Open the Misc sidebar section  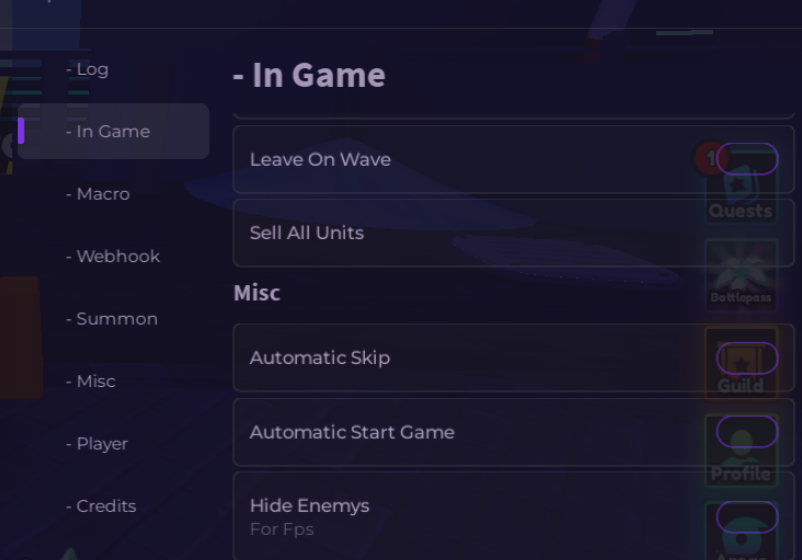(91, 381)
